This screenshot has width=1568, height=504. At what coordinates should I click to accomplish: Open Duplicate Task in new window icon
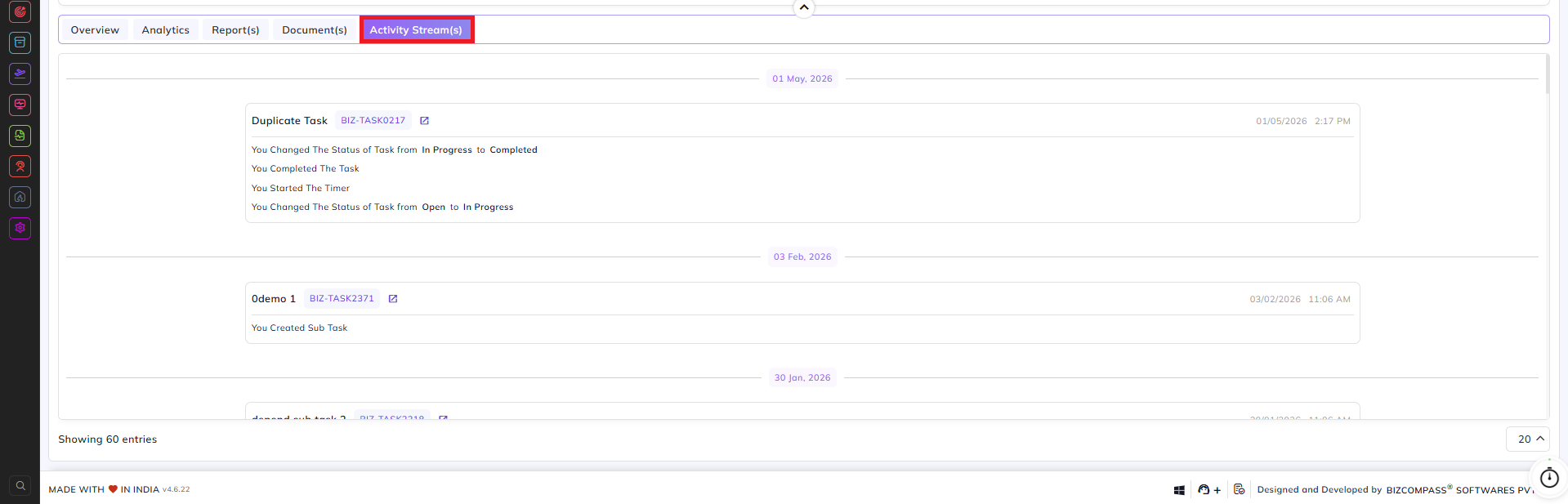click(x=424, y=121)
